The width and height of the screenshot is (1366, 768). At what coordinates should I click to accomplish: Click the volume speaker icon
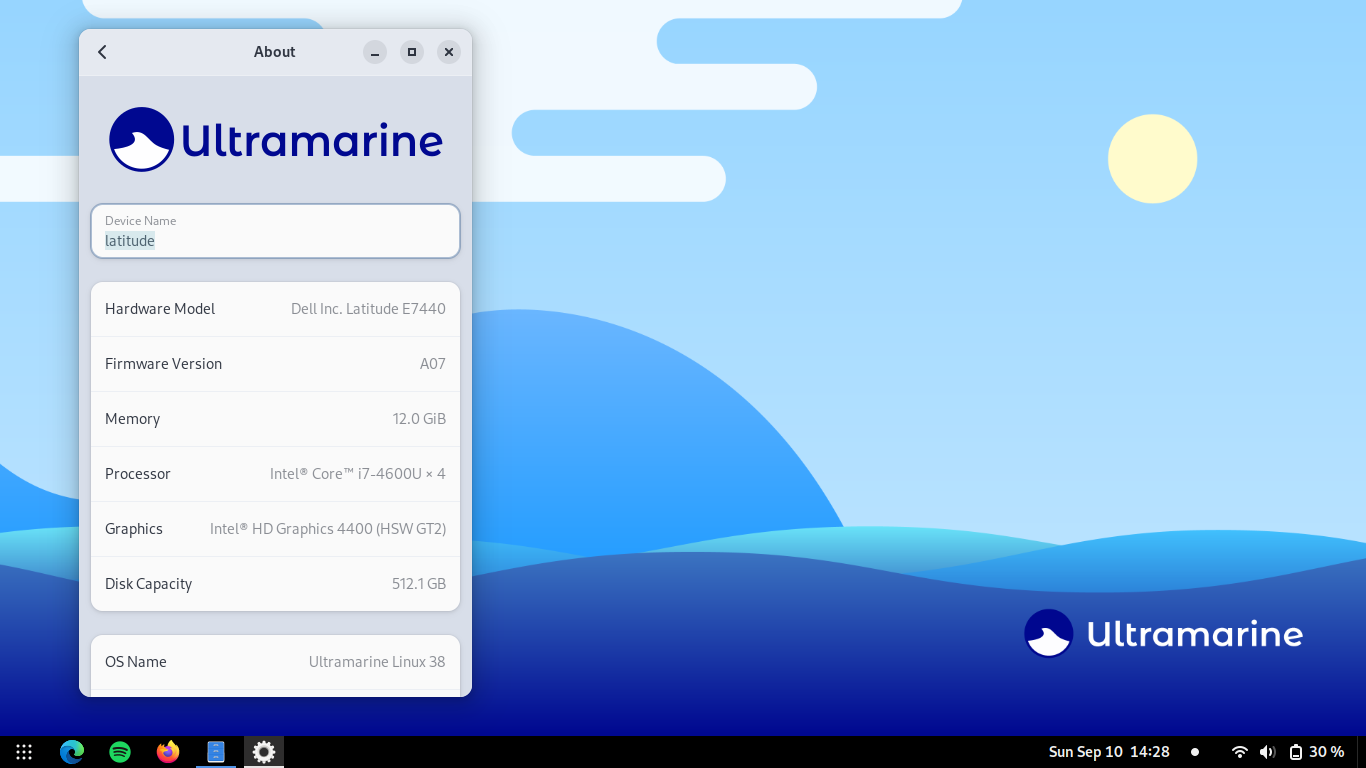[1268, 752]
